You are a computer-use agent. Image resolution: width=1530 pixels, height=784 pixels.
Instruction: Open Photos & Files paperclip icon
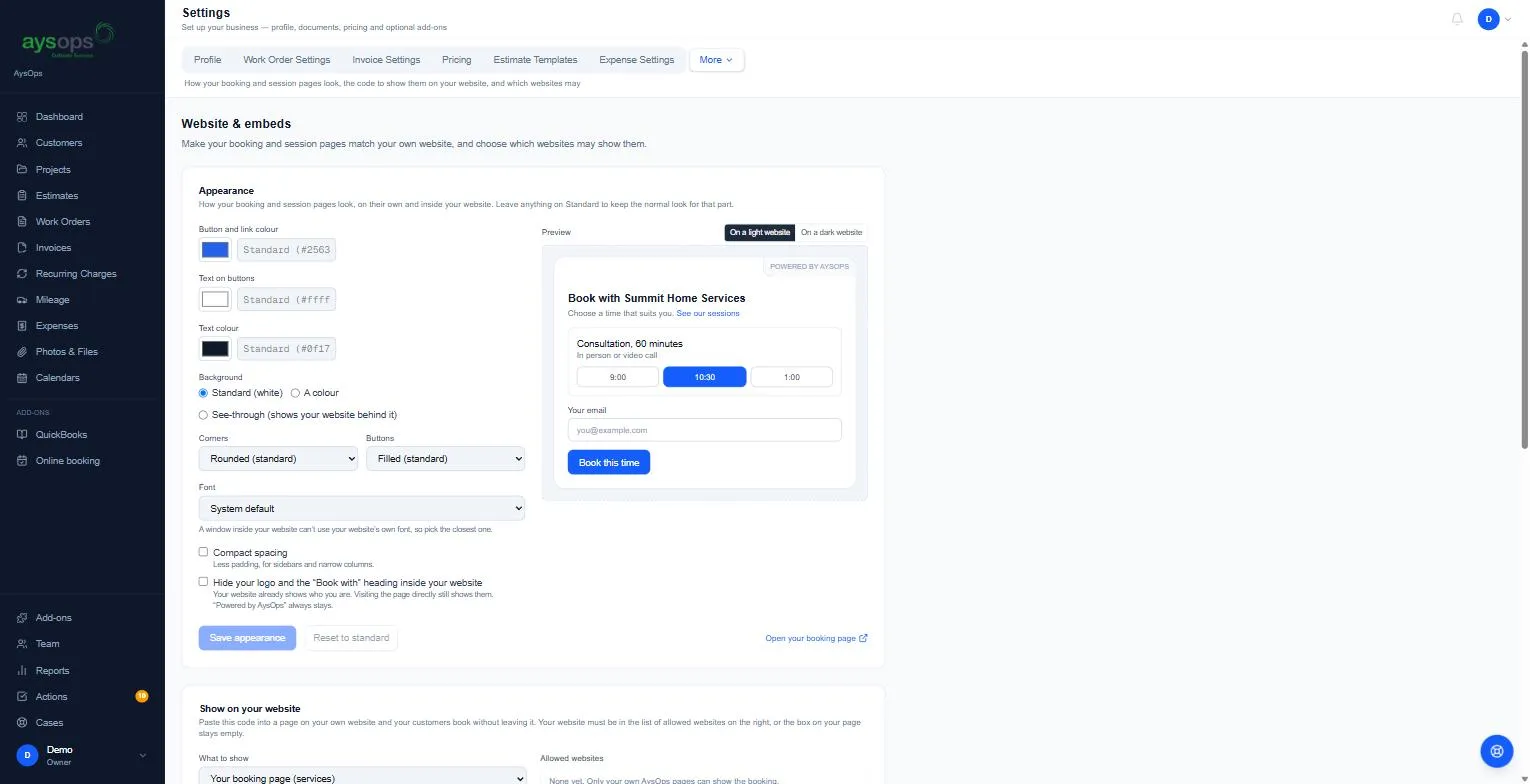[22, 352]
